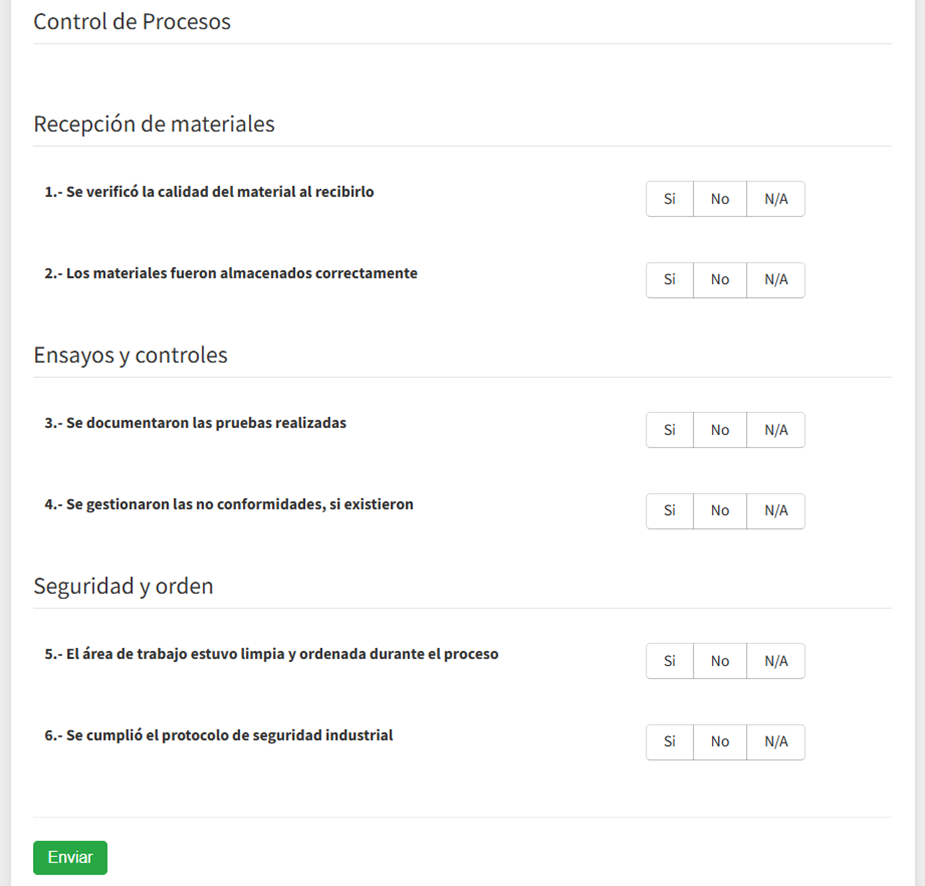Select Si for documented tests question

670,430
